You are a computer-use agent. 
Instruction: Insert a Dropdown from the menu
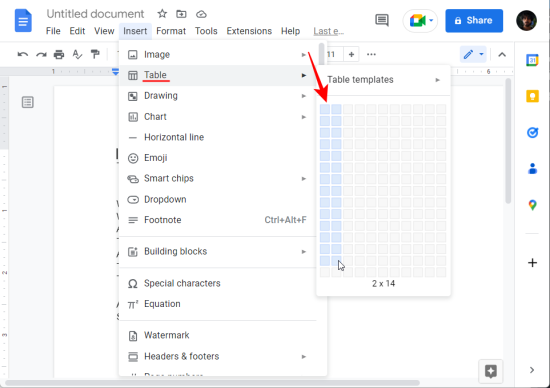point(217,199)
